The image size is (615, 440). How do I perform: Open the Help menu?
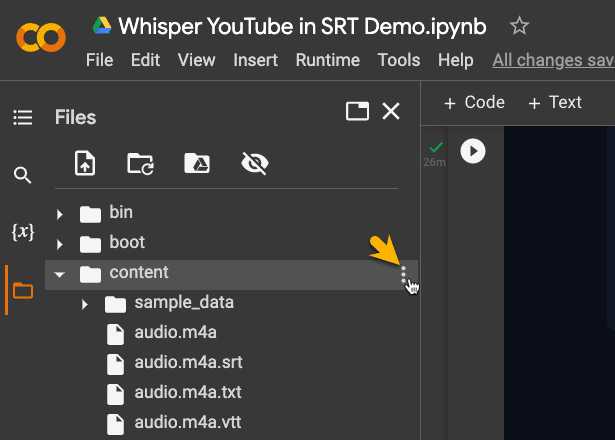[x=456, y=60]
